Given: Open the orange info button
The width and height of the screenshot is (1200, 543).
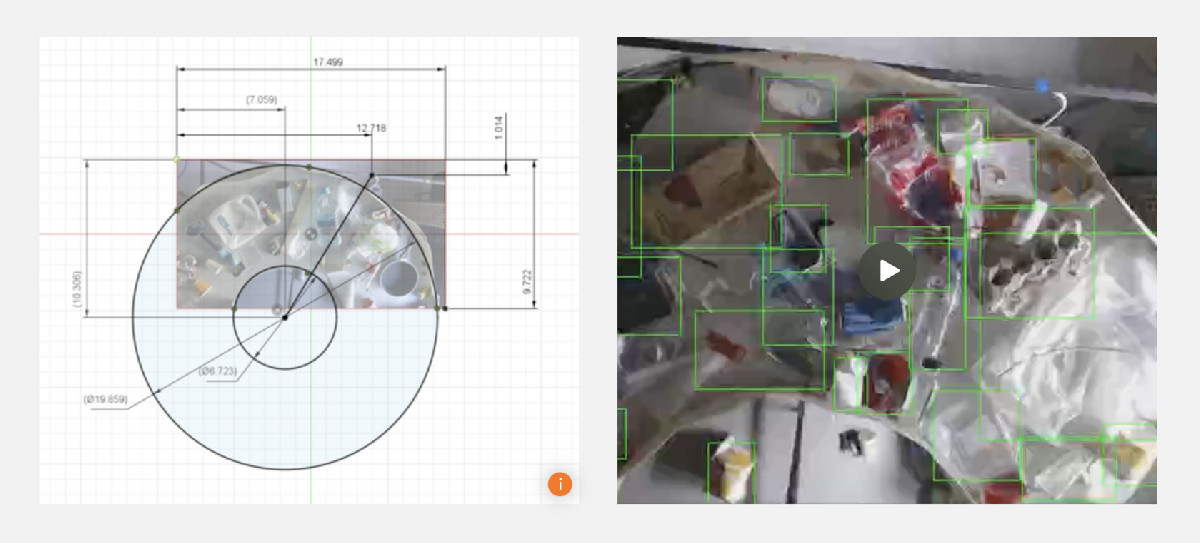Looking at the screenshot, I should tap(560, 484).
